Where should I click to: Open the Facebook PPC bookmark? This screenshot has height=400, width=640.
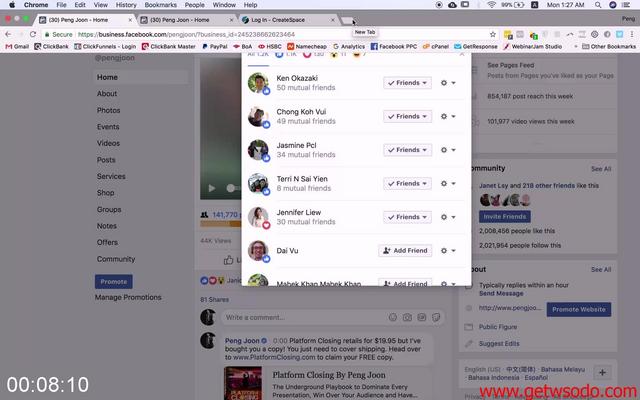click(394, 47)
